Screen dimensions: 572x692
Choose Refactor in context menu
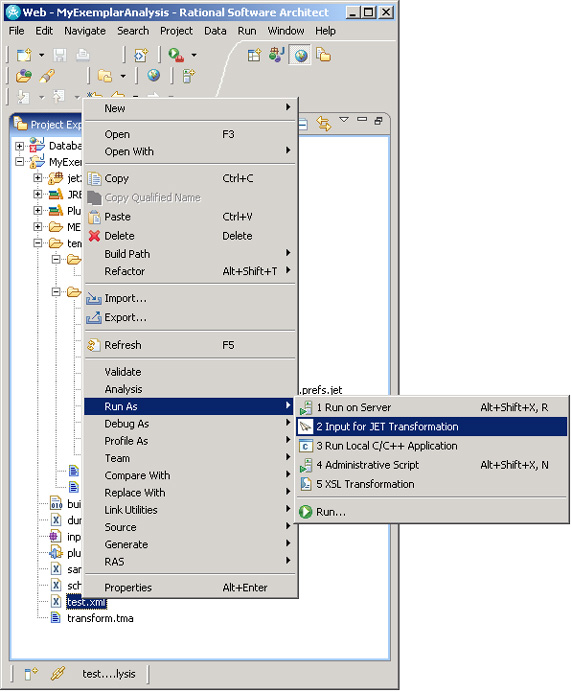191,271
